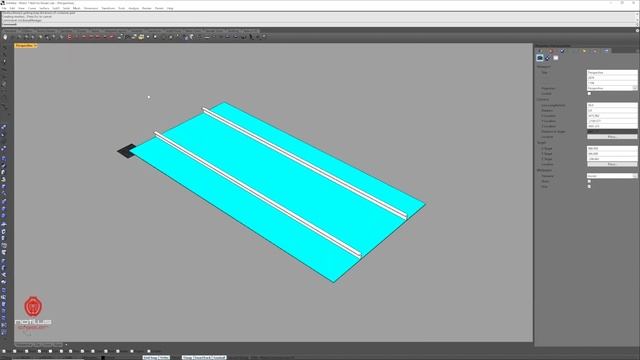Click the camera Z Location field
This screenshot has width=640, height=360.
pyautogui.click(x=612, y=127)
